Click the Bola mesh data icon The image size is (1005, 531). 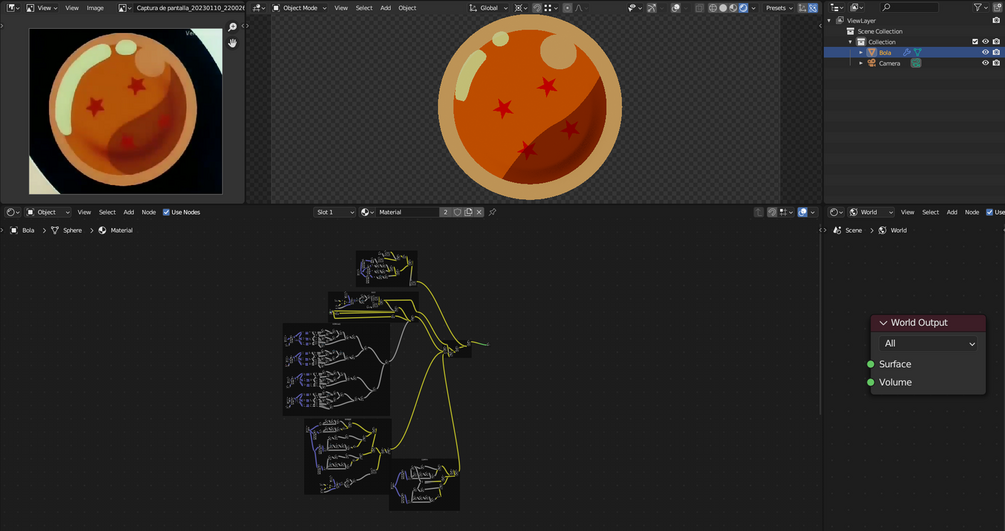918,53
